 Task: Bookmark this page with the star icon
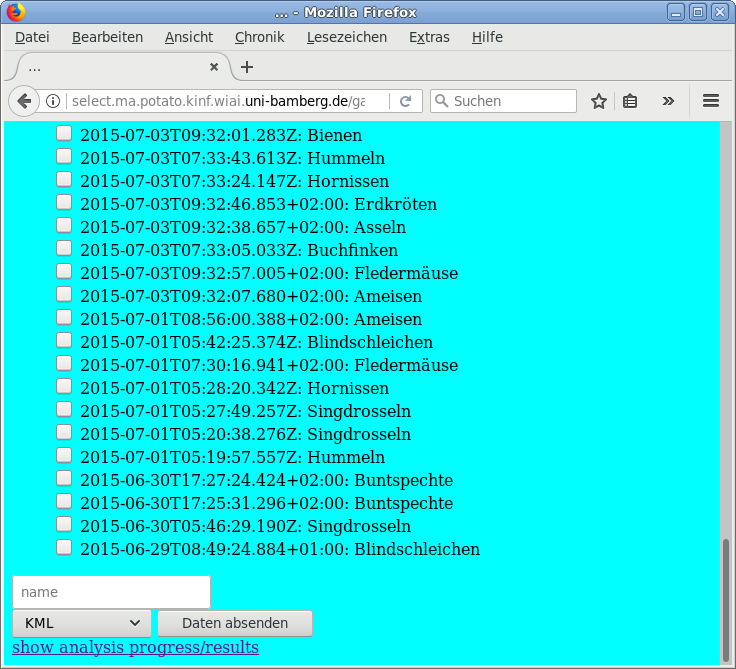(598, 101)
